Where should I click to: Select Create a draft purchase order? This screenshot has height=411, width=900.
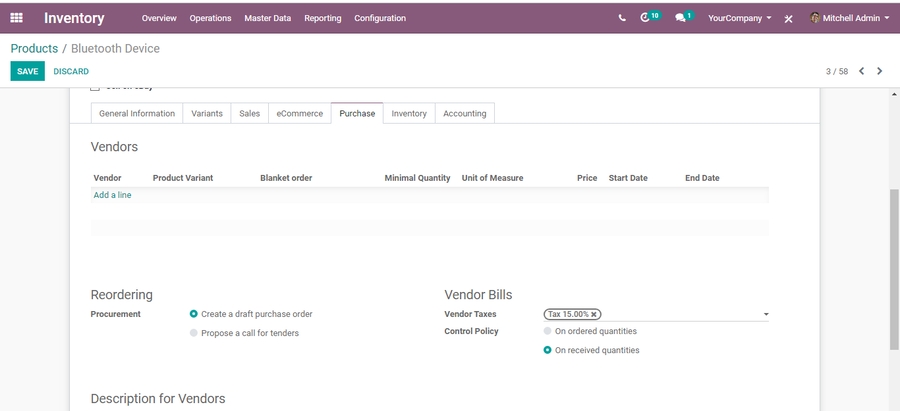point(194,314)
